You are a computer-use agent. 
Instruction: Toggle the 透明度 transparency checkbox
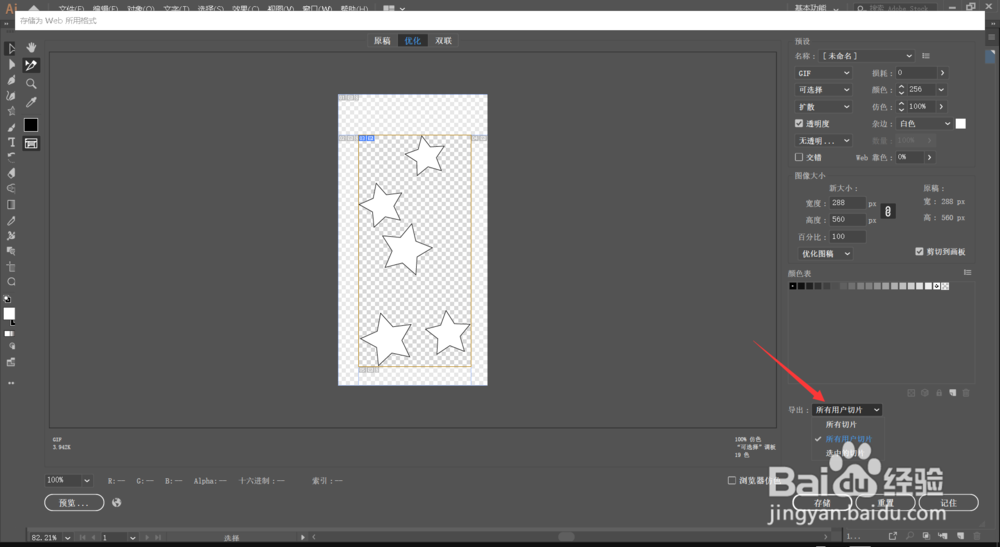pos(798,123)
